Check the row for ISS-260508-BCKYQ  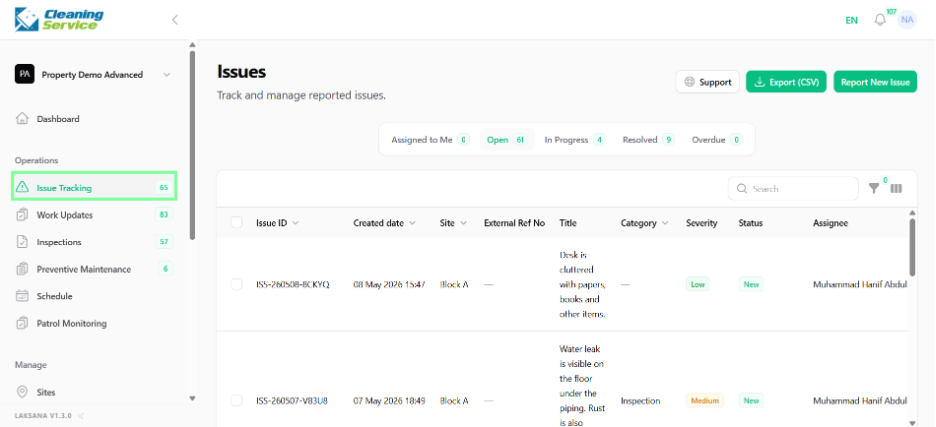[x=236, y=284]
